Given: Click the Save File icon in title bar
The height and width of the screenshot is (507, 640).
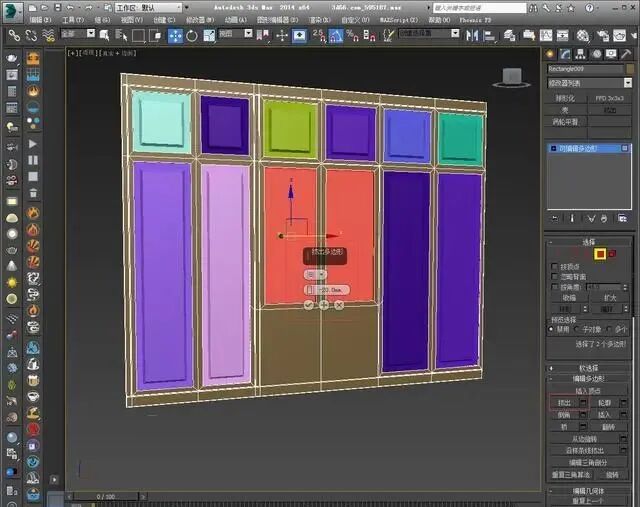Looking at the screenshot, I should pyautogui.click(x=57, y=7).
